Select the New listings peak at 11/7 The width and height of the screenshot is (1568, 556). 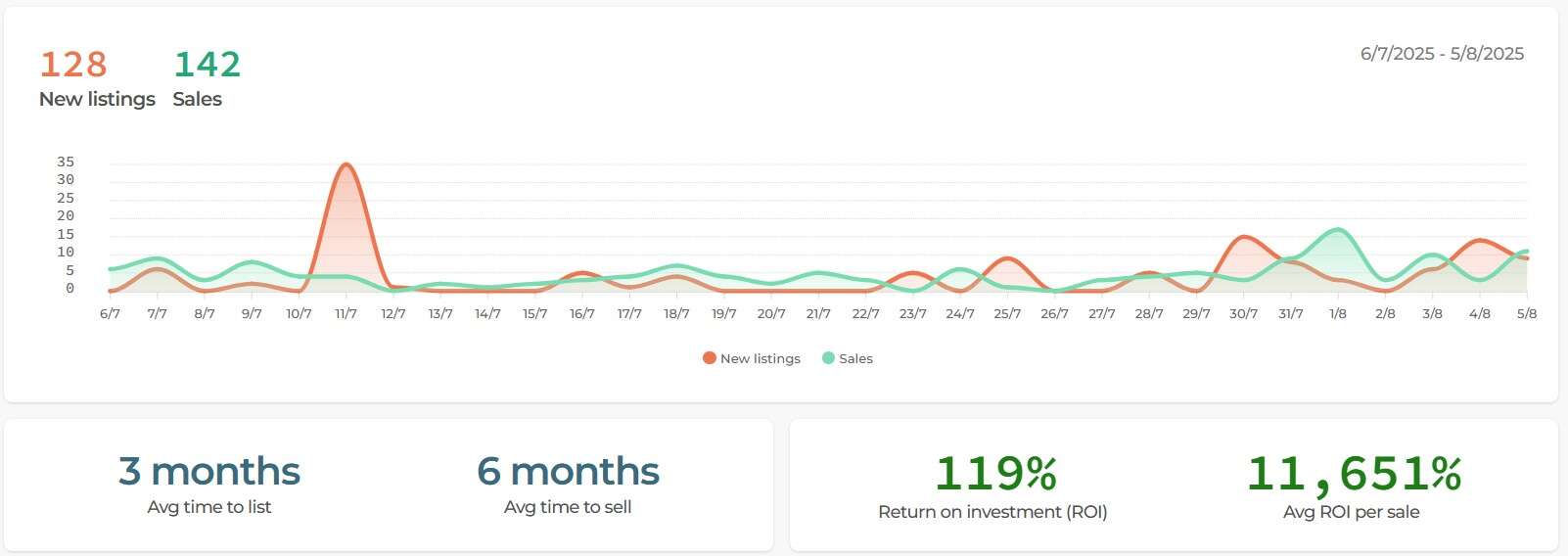[346, 164]
